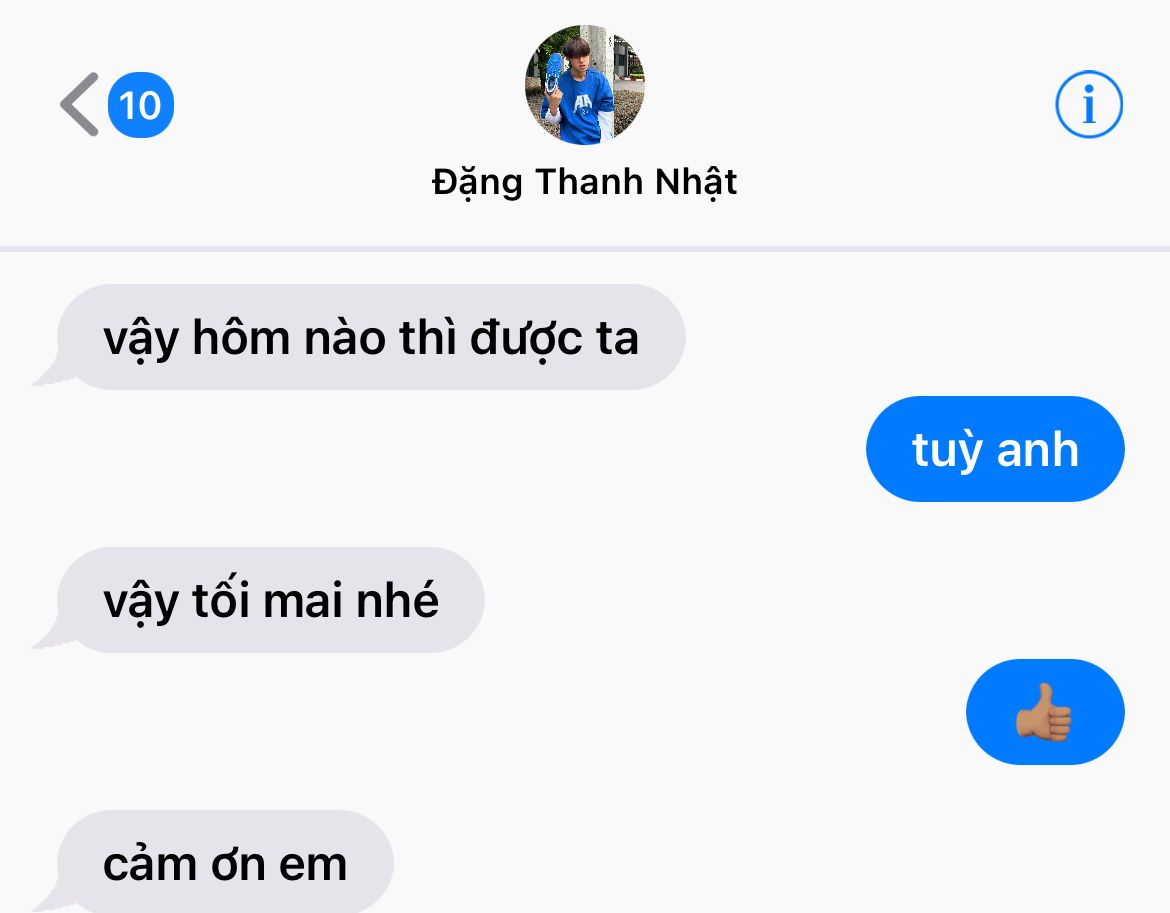Image resolution: width=1170 pixels, height=913 pixels.
Task: Tap the word 'vậy' in 'vậy tối mai nhé'
Action: coord(140,603)
